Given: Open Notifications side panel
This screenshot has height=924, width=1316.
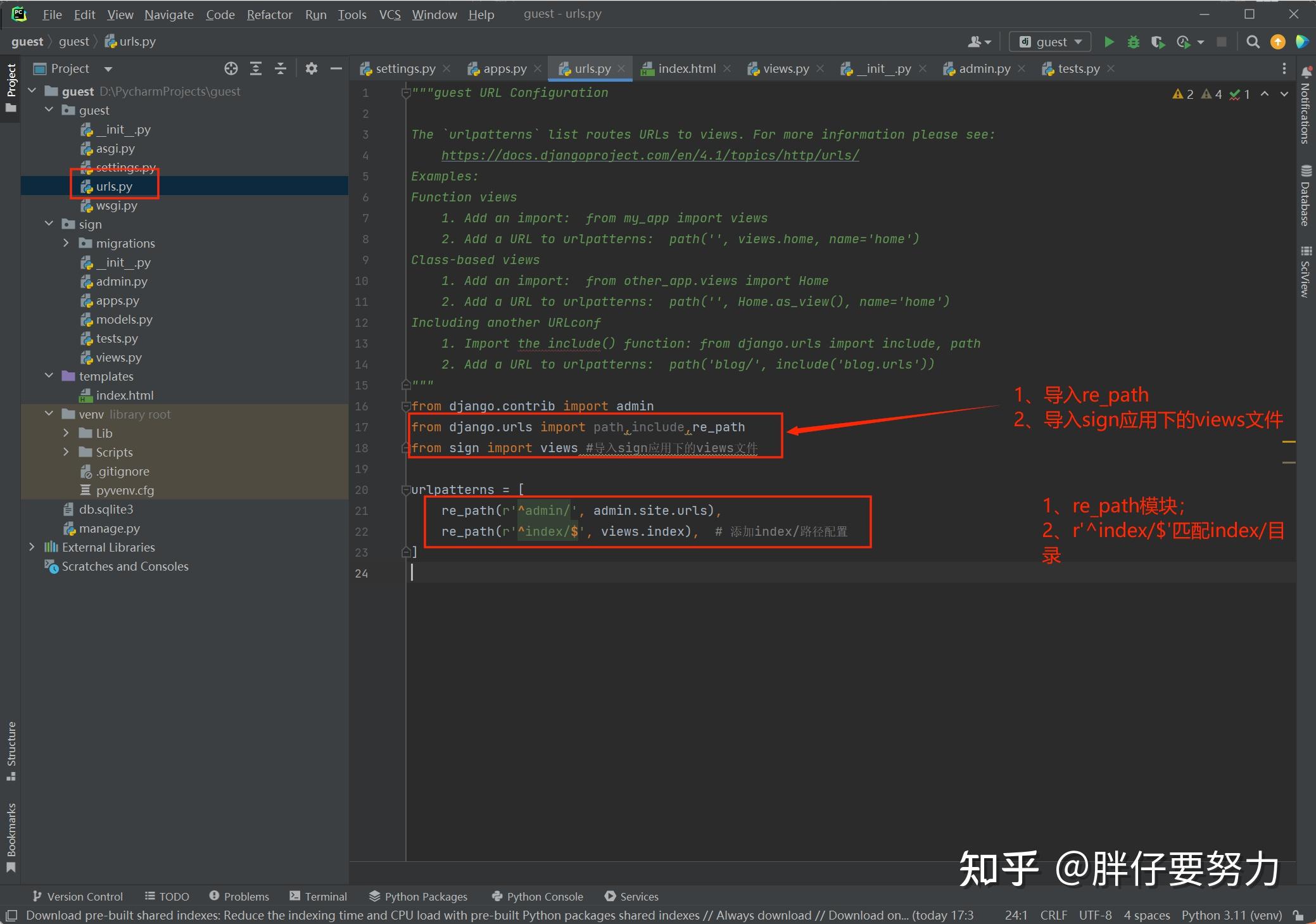Looking at the screenshot, I should pos(1306,105).
